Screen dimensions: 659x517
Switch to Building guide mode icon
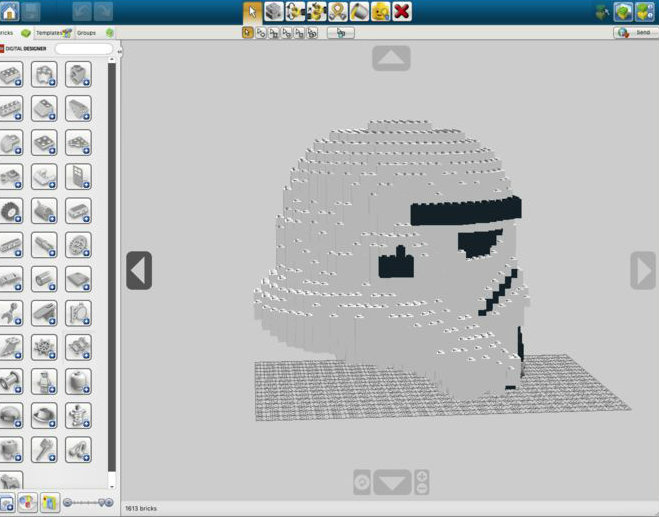(645, 11)
